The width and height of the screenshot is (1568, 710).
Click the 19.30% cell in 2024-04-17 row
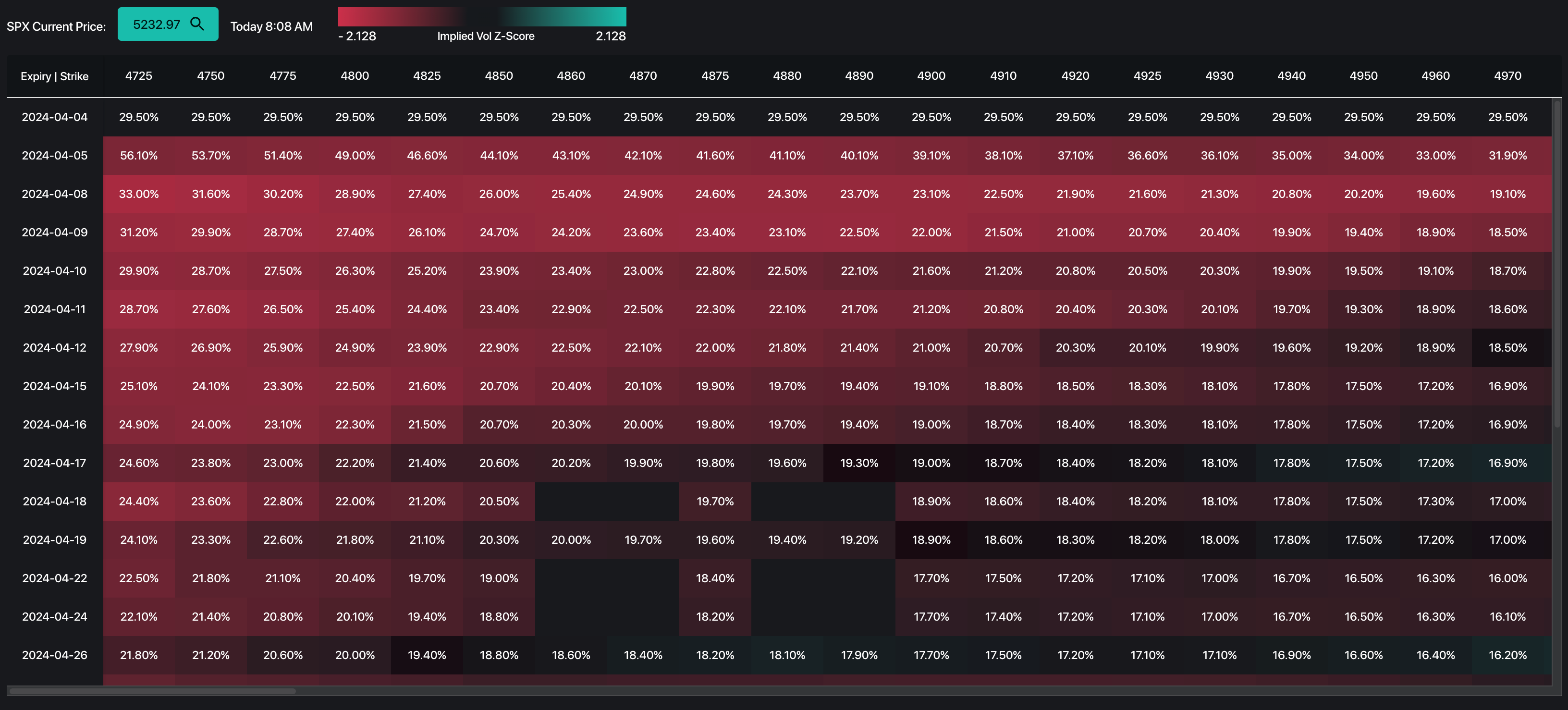coord(859,463)
